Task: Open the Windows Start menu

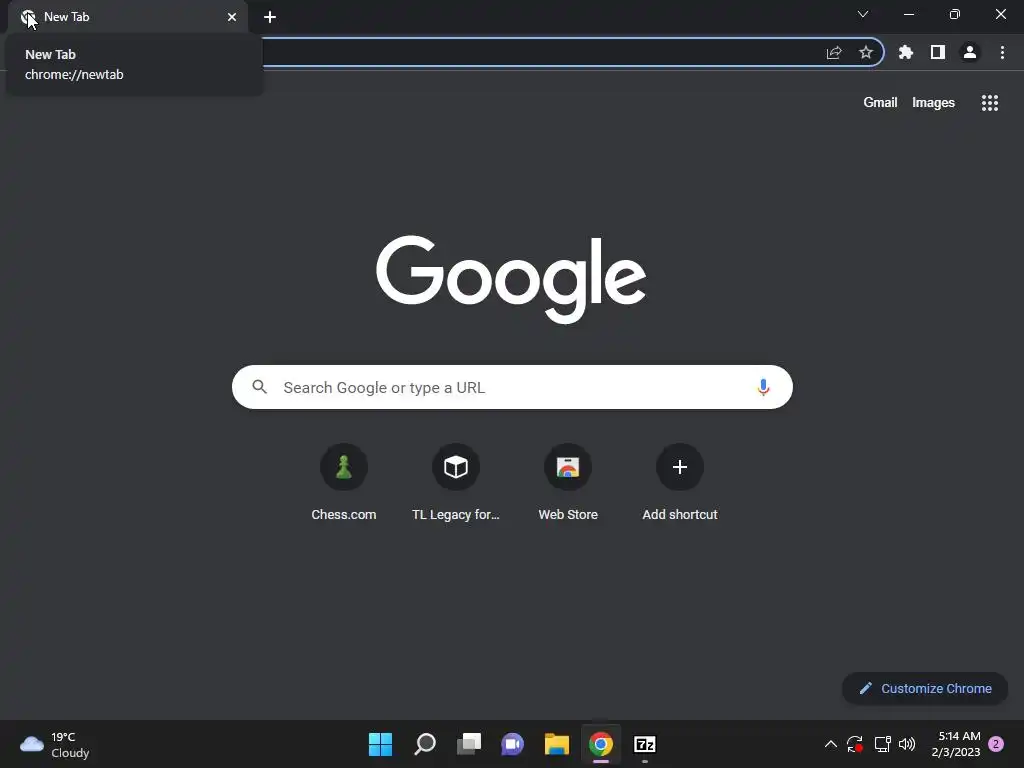Action: click(x=380, y=744)
